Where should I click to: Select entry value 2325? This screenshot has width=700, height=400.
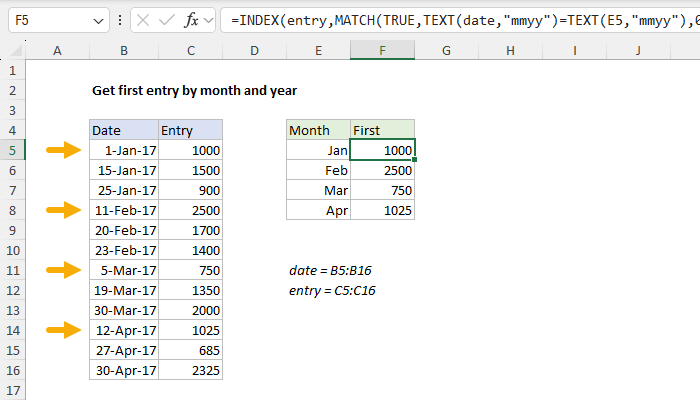(x=191, y=371)
